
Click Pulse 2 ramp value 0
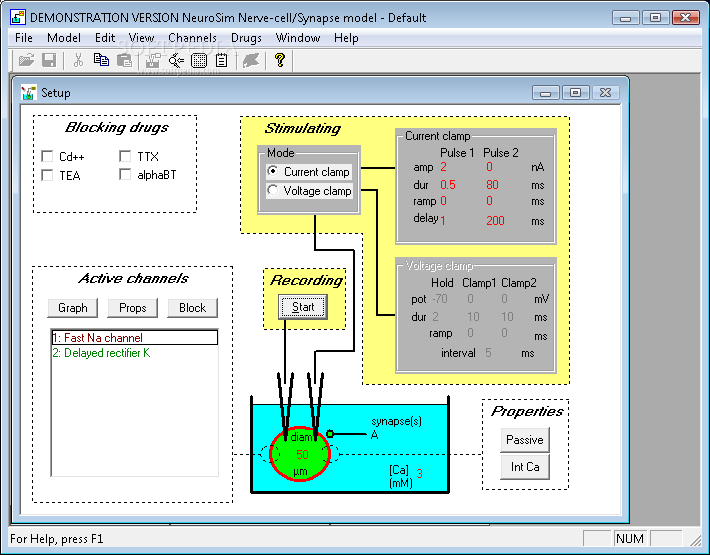click(x=489, y=201)
